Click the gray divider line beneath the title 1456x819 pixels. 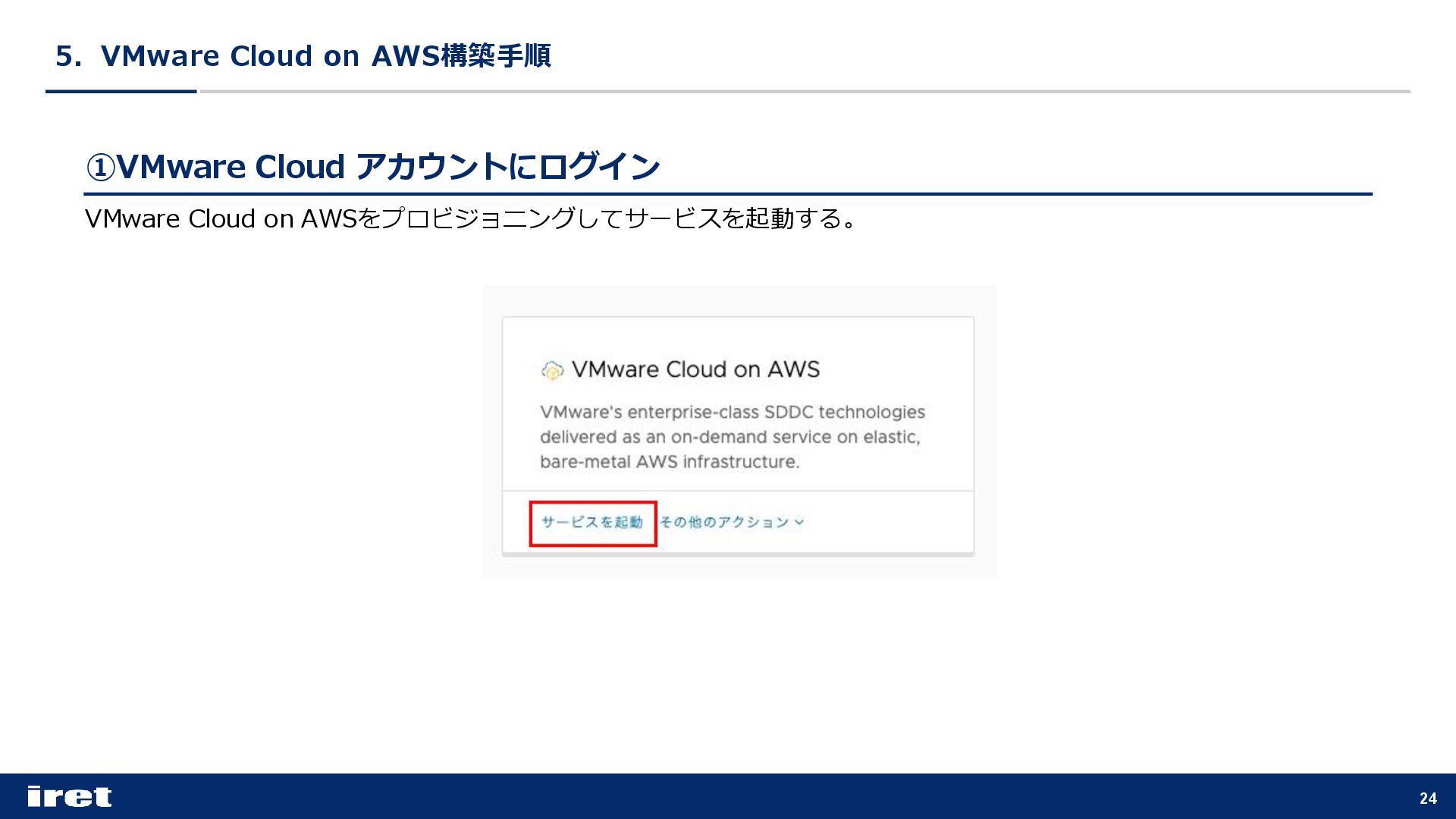pyautogui.click(x=804, y=92)
